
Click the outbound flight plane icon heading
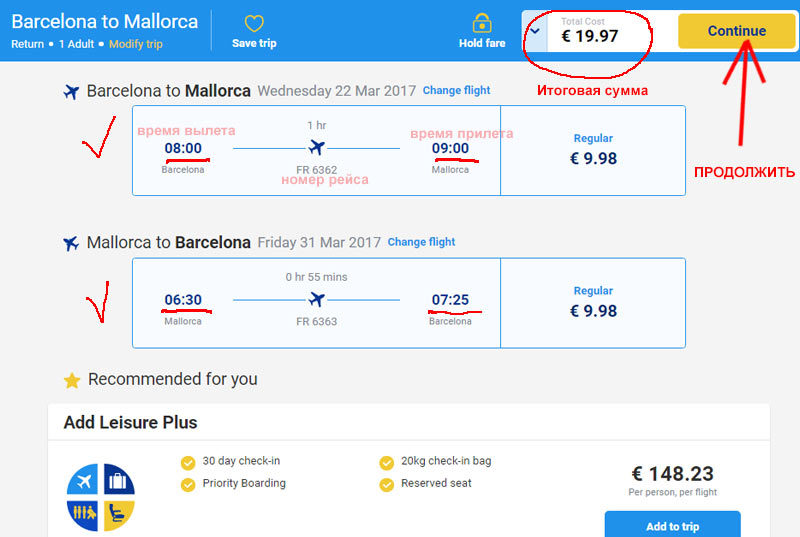point(71,92)
